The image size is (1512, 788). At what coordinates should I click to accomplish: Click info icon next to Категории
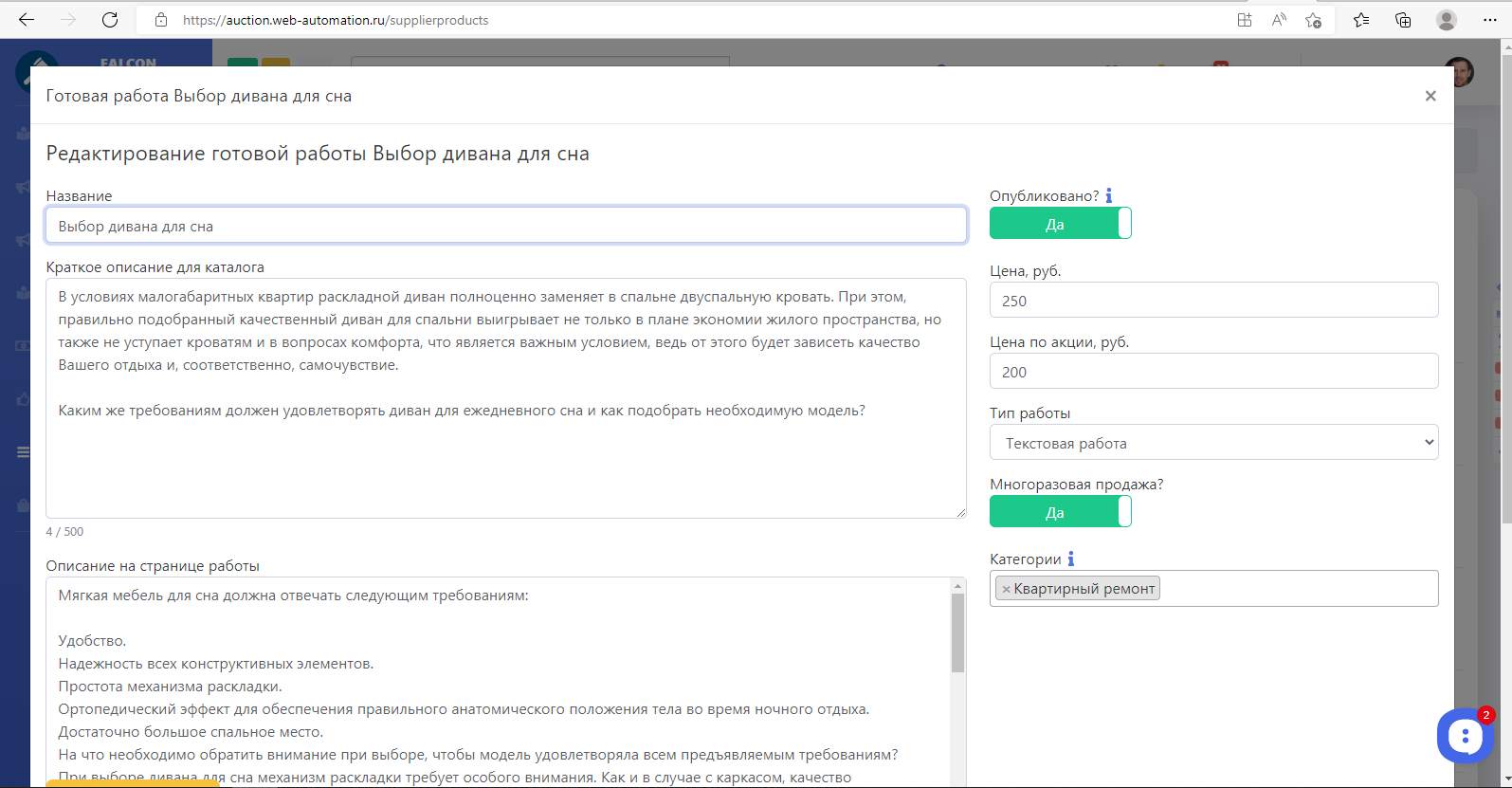point(1071,559)
